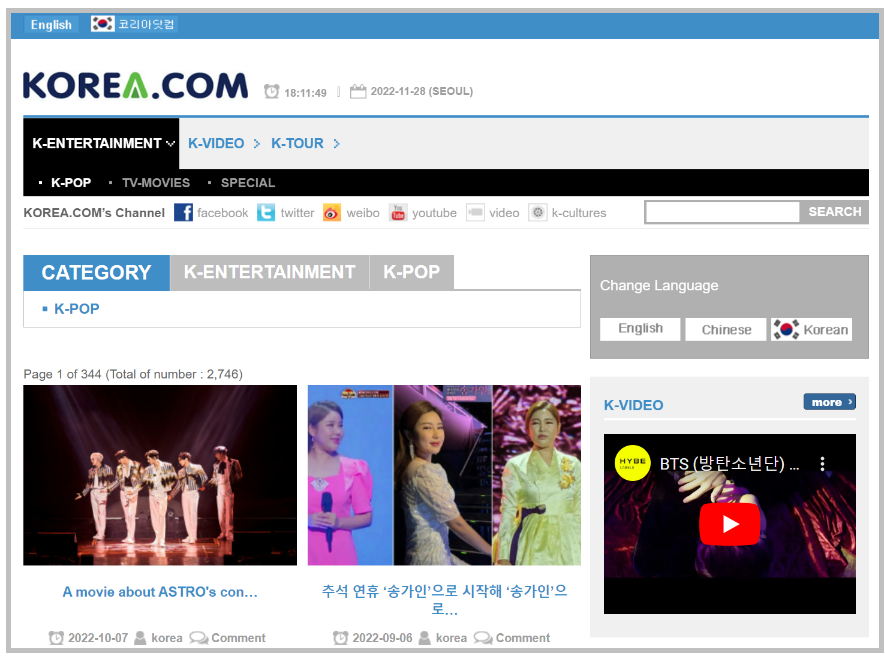
Task: Click Comment under the ASTRO article
Action: coord(238,638)
